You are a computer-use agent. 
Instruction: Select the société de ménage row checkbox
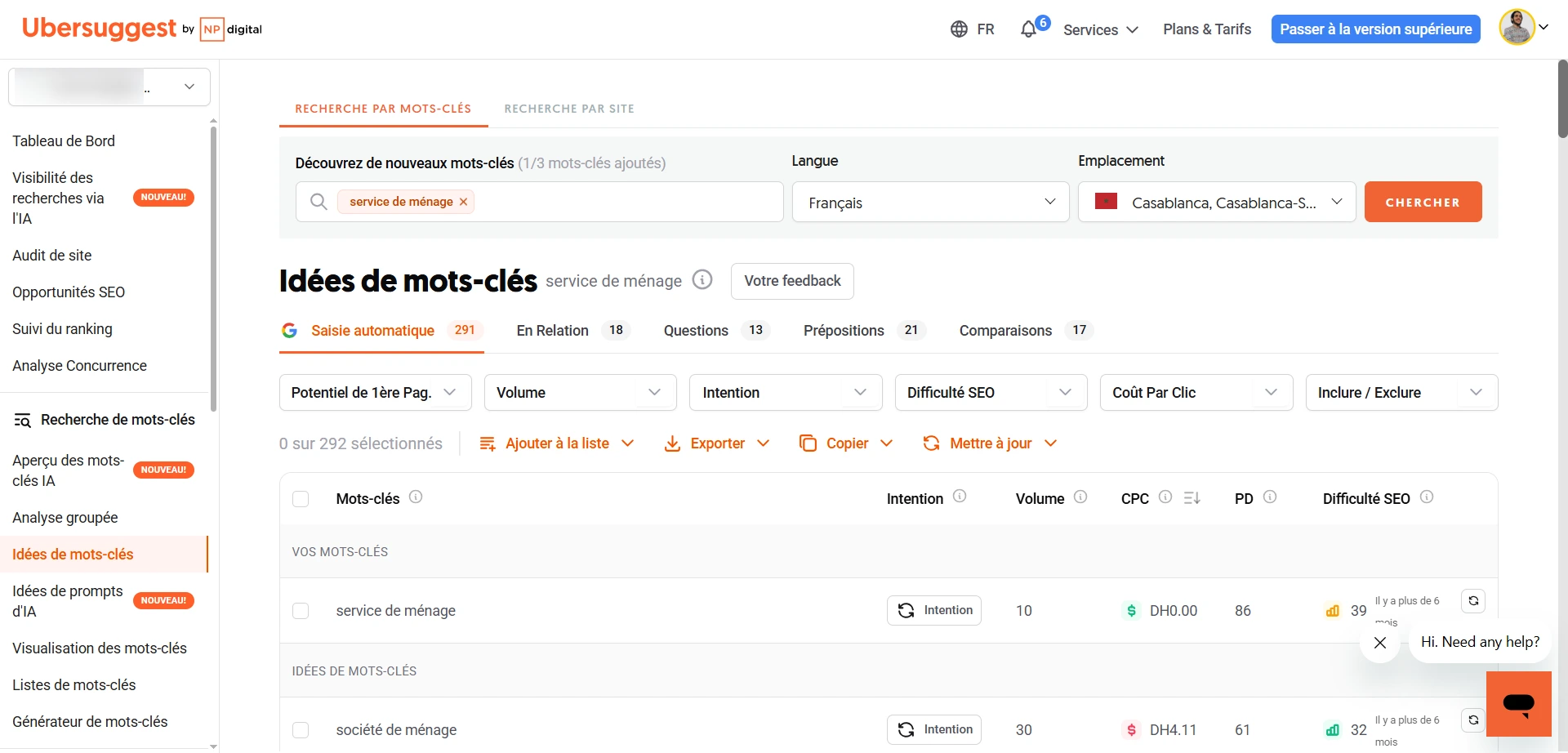[301, 730]
